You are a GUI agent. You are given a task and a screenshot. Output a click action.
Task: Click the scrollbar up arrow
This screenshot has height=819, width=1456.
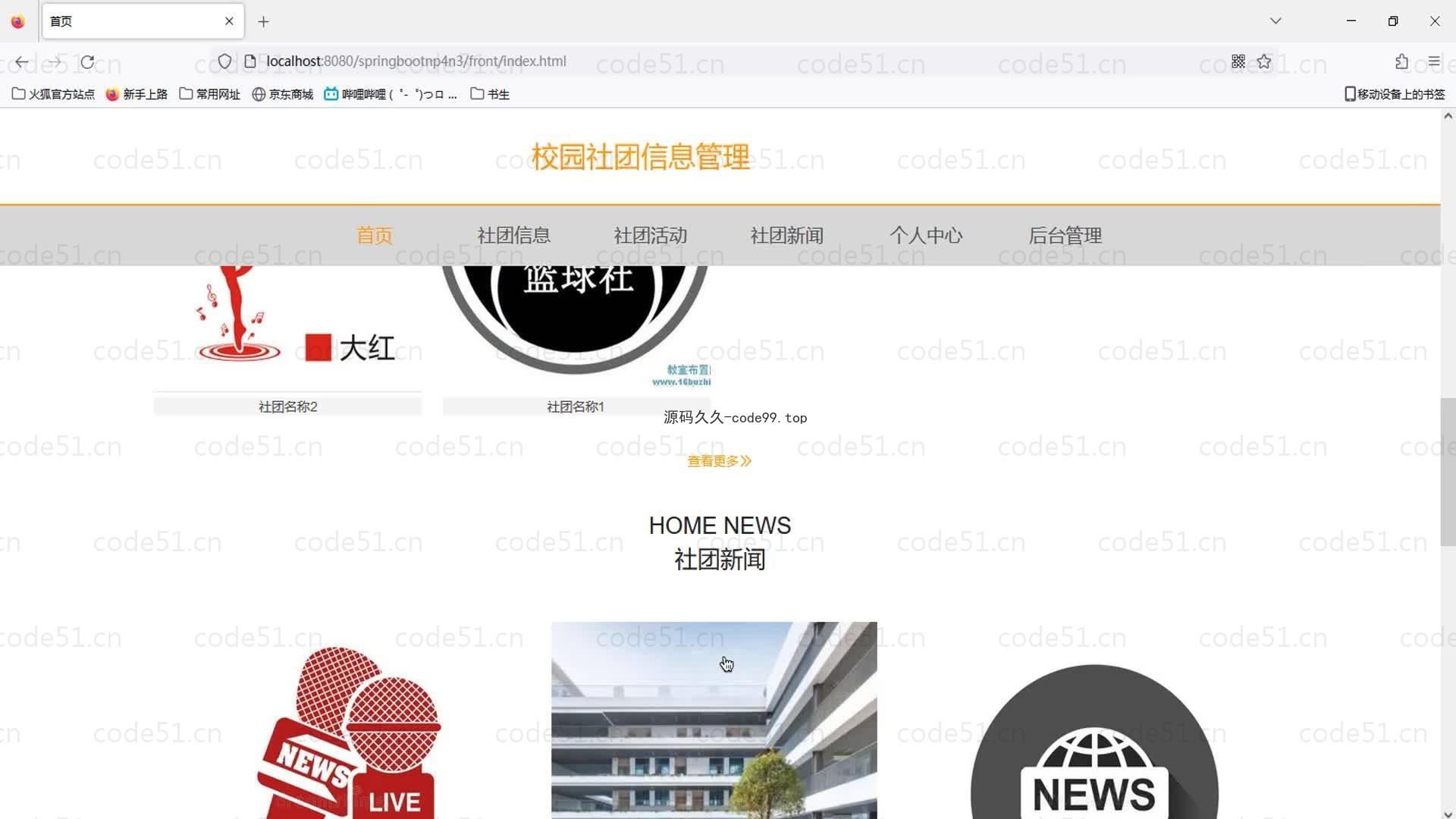pyautogui.click(x=1448, y=116)
